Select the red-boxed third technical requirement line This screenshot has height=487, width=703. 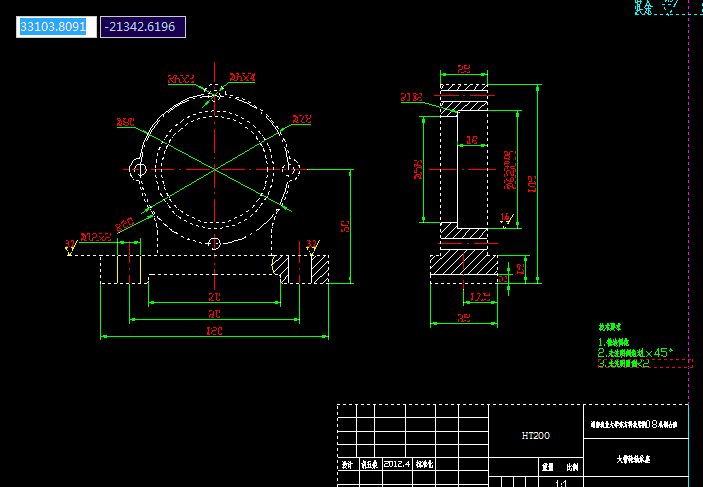point(645,364)
